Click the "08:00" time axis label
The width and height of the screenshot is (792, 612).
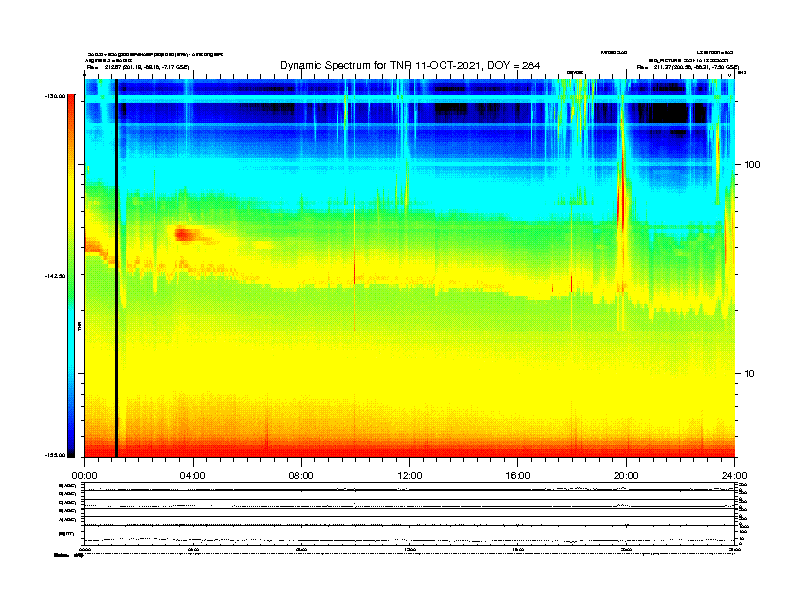[x=301, y=476]
